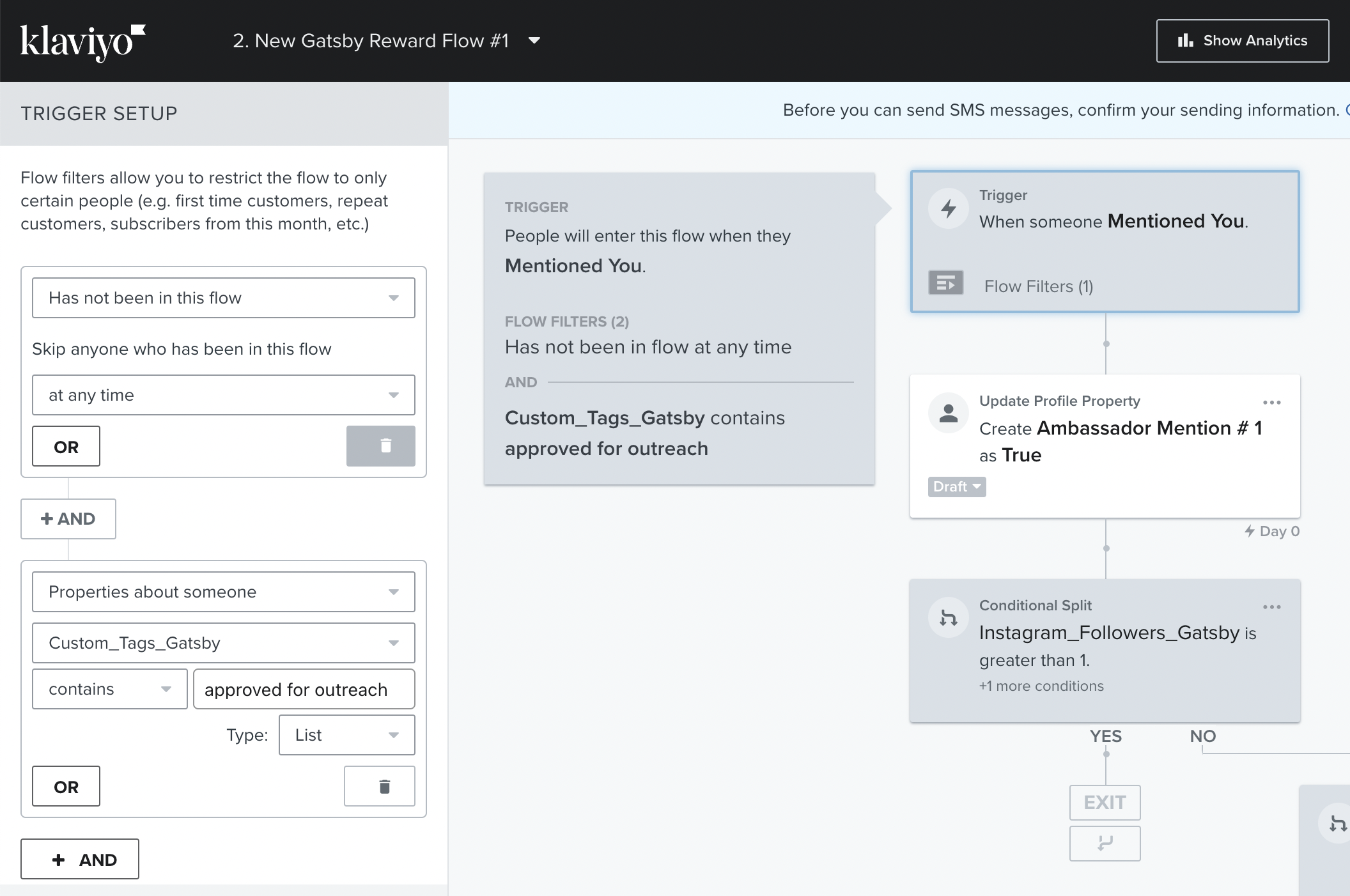Viewport: 1350px width, 896px height.
Task: Click the middle + AND button between filters
Action: click(68, 519)
